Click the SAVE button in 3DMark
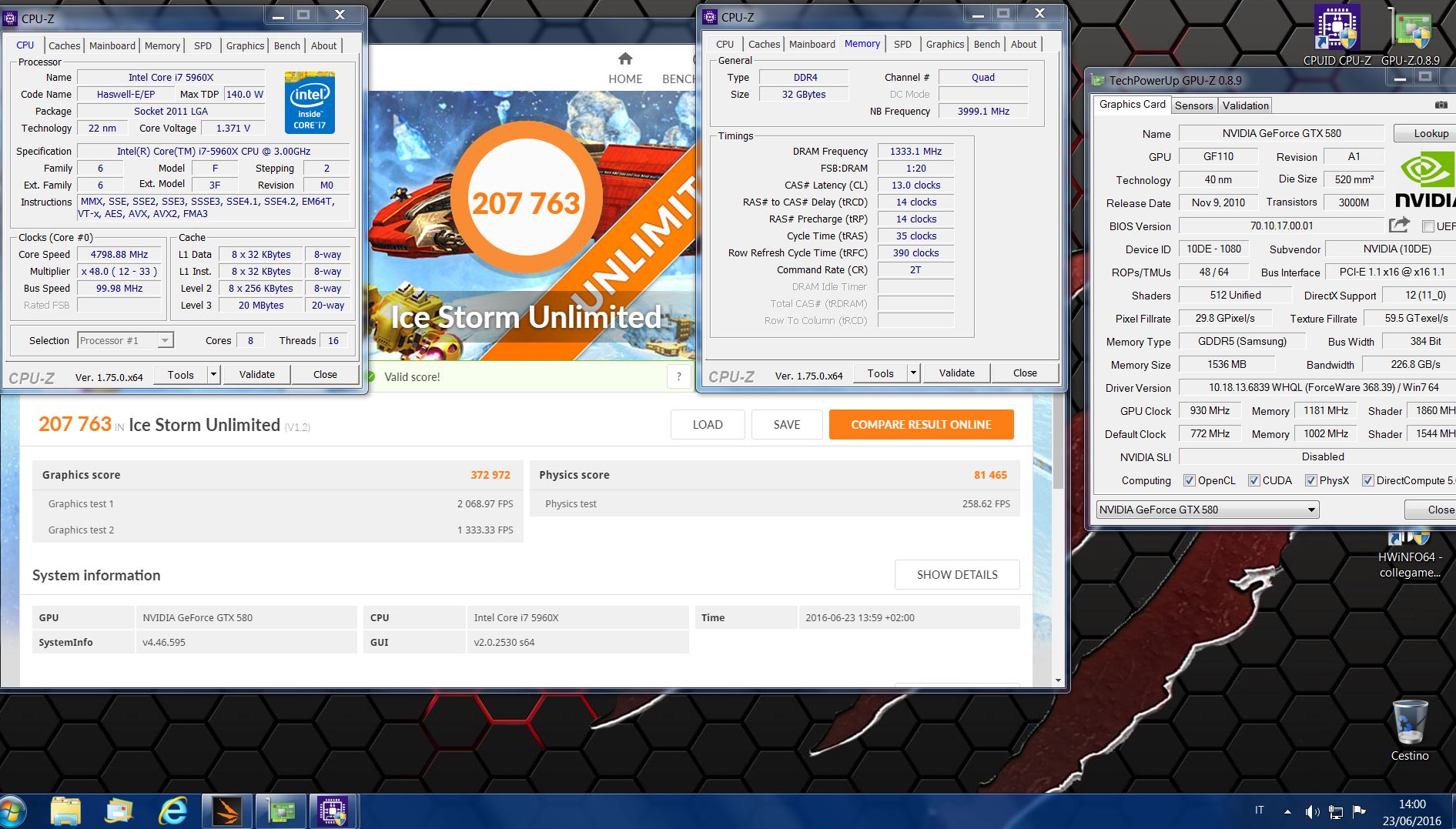1456x829 pixels. (x=786, y=424)
